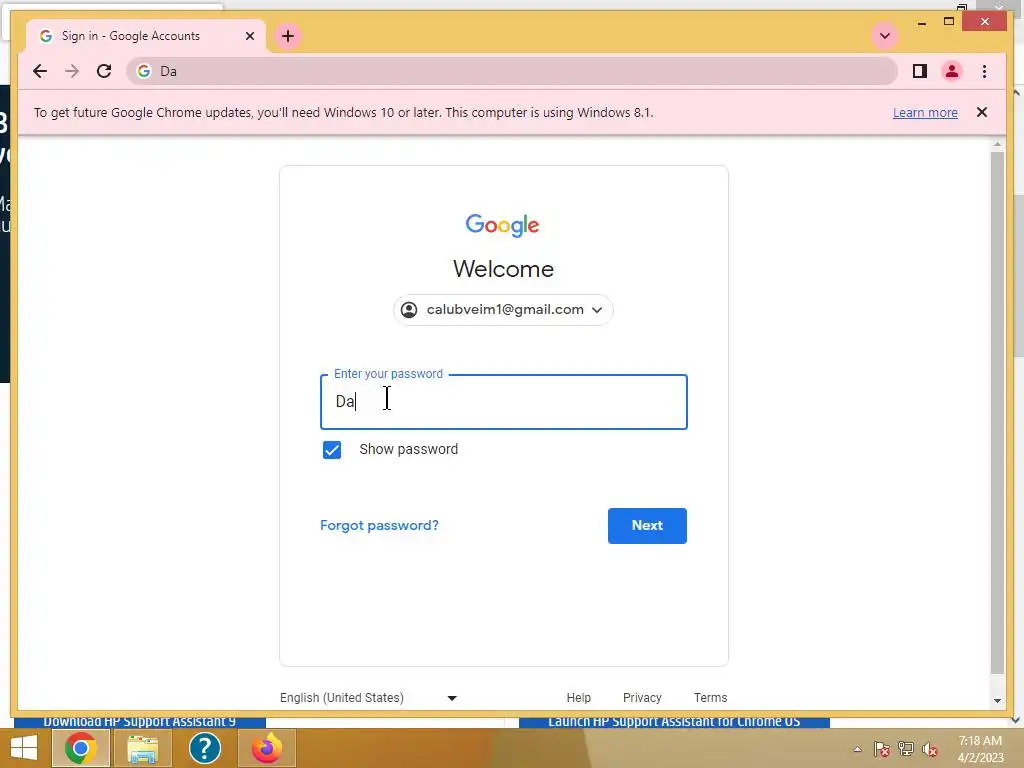The image size is (1024, 768).
Task: Click the page scrollbar down arrow
Action: point(997,701)
